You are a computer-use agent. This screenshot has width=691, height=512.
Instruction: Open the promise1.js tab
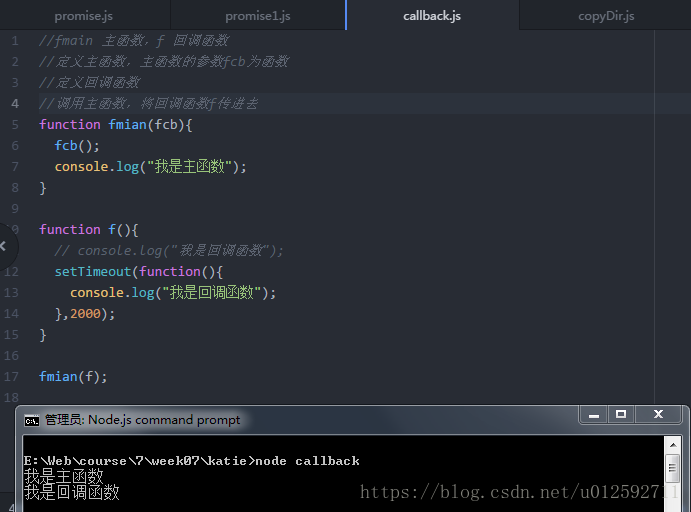pyautogui.click(x=258, y=16)
